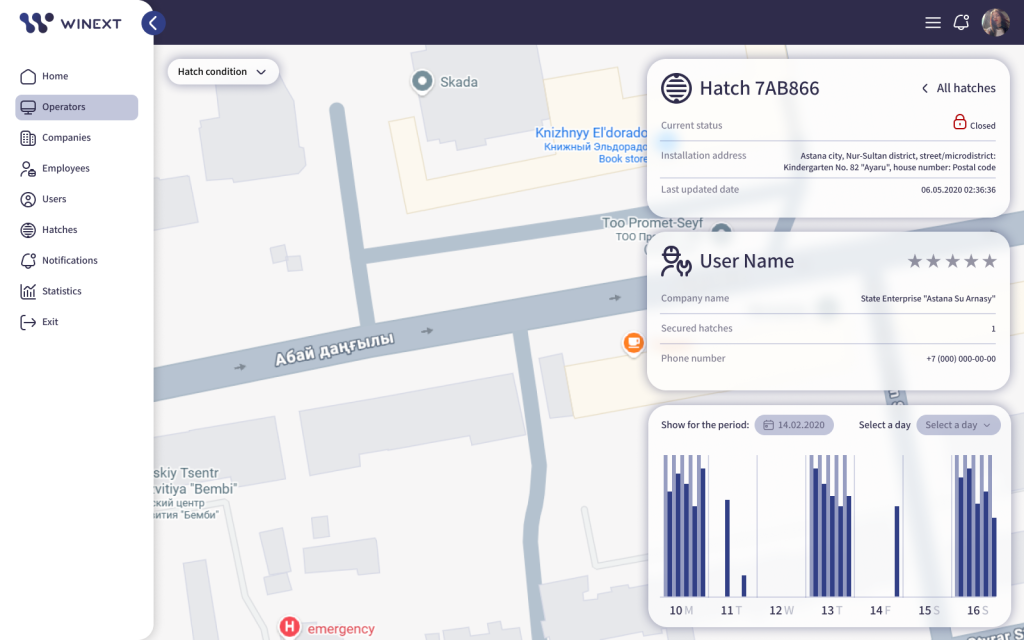The height and width of the screenshot is (640, 1024).
Task: Open notifications bell in the top bar
Action: [961, 23]
